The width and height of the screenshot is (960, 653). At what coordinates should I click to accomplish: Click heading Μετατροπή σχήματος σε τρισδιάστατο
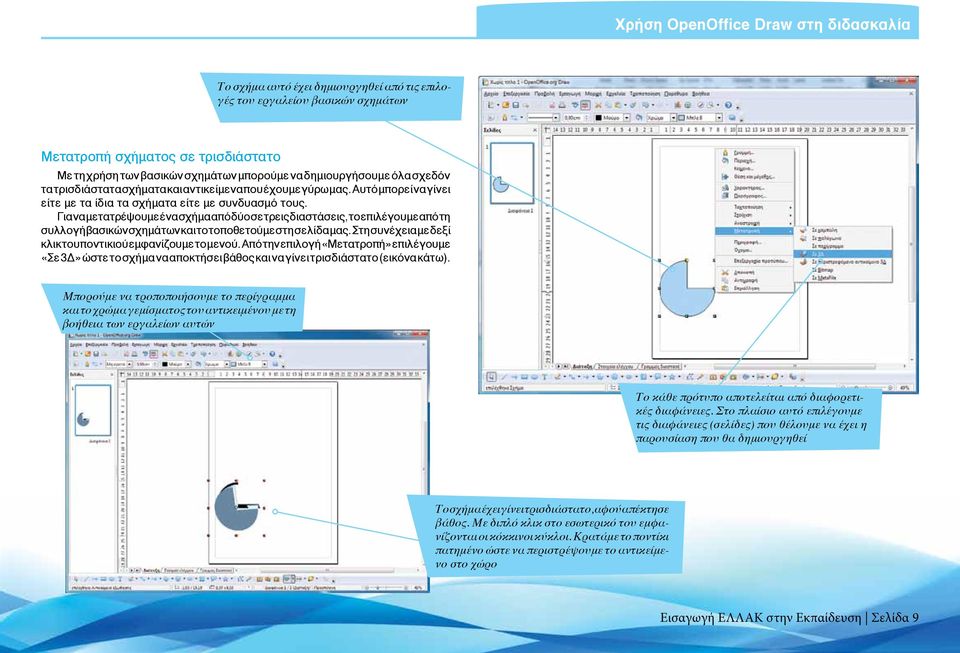point(161,157)
